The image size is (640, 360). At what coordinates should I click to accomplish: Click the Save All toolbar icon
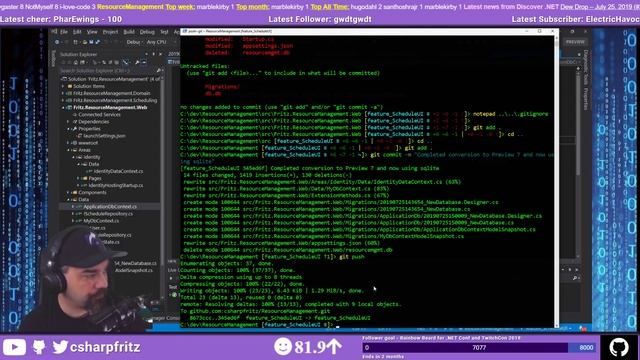[98, 42]
